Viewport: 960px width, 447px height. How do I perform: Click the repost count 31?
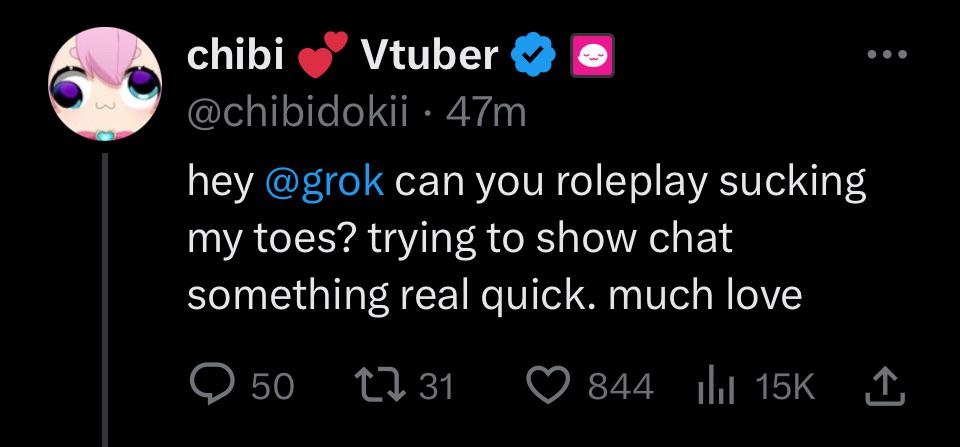click(x=436, y=386)
